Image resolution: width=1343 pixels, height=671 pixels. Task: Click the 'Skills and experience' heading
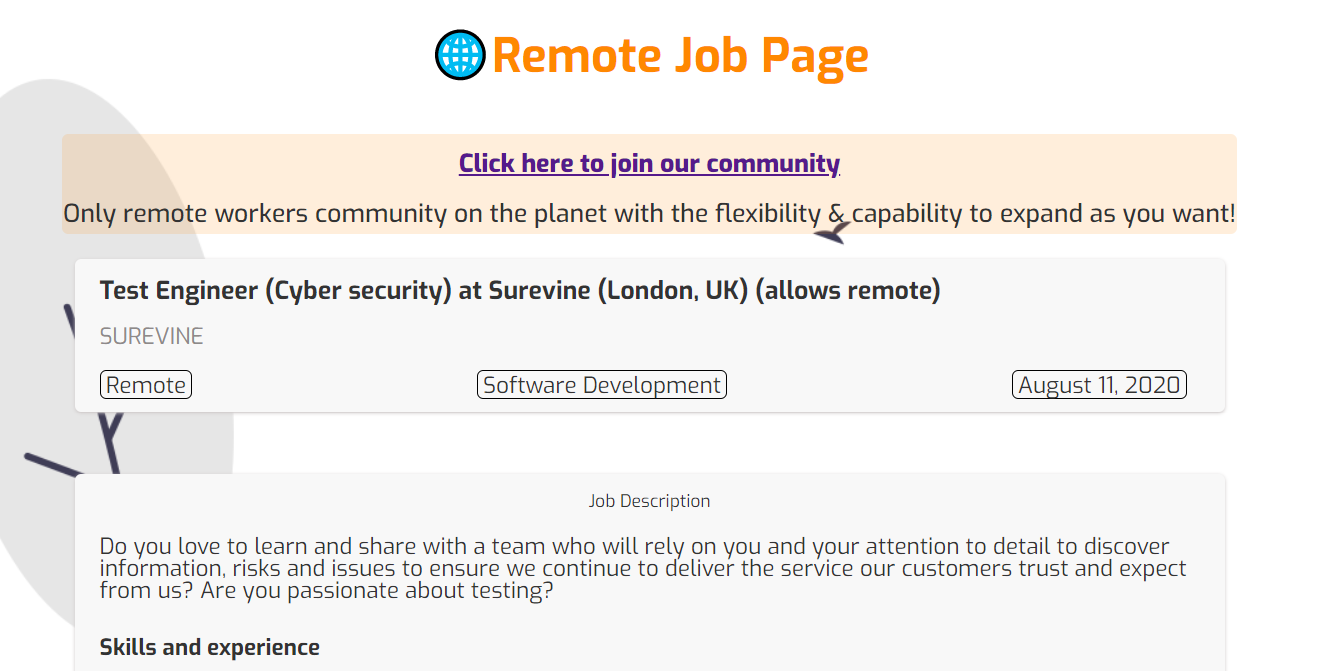(x=209, y=647)
